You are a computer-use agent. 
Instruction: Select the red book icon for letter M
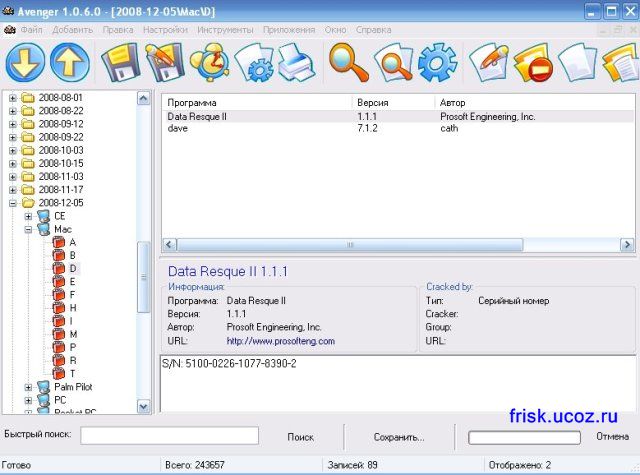pos(59,334)
